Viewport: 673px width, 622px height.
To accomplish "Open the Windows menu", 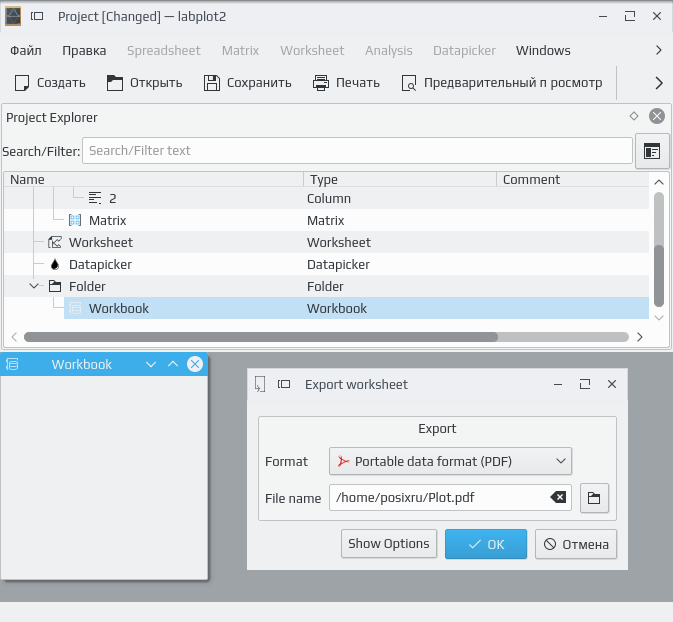I will [x=543, y=51].
